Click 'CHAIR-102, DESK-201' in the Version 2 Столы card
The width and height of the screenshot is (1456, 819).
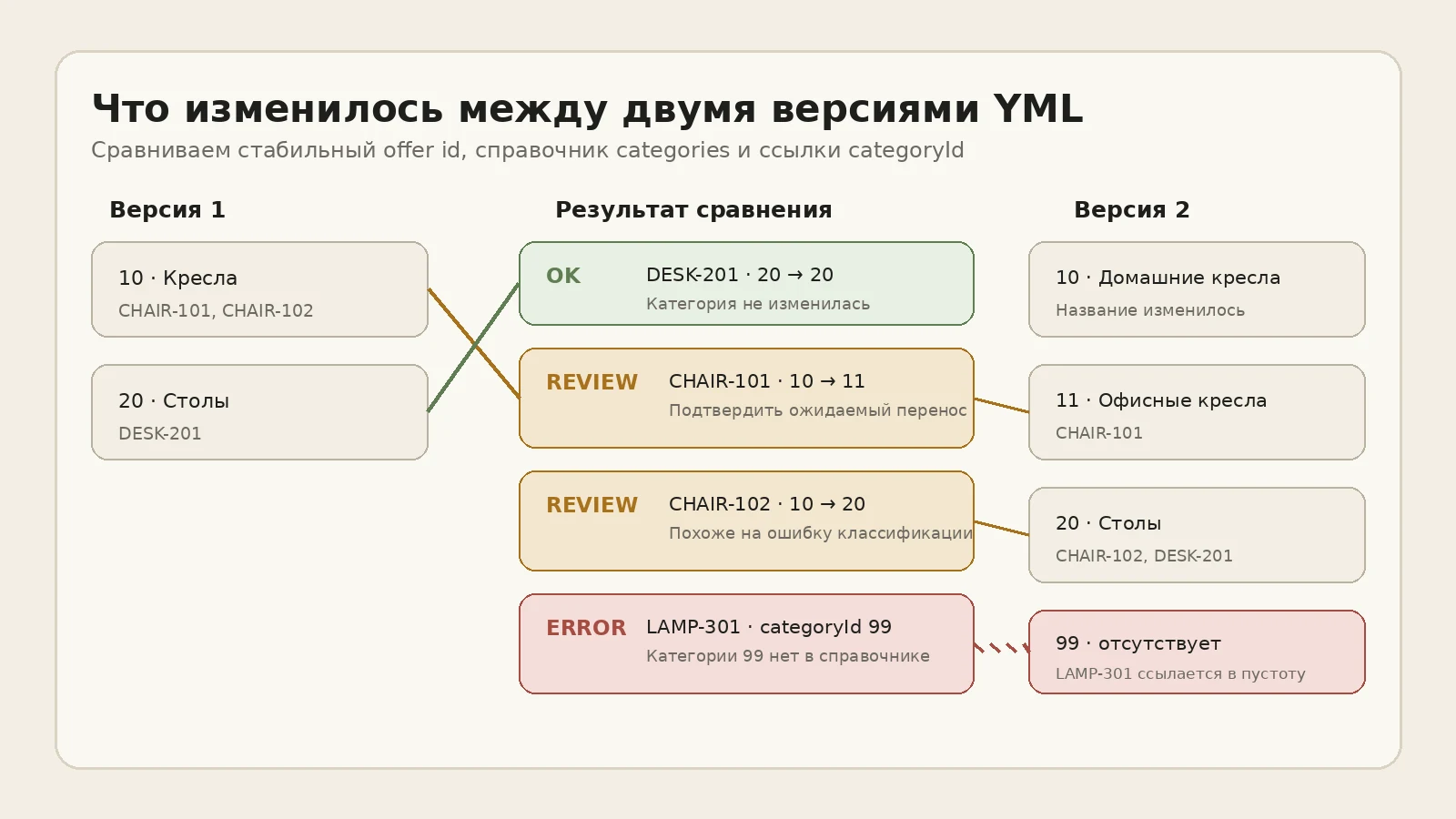tap(1144, 556)
